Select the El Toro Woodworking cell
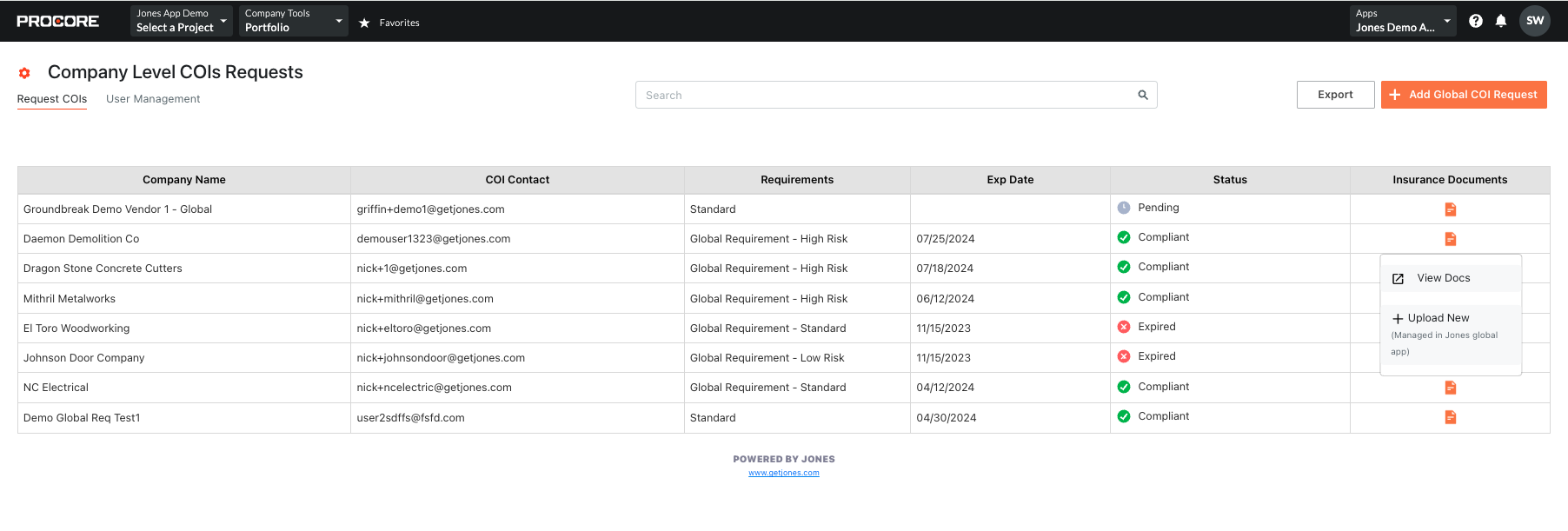1568x531 pixels. click(184, 329)
